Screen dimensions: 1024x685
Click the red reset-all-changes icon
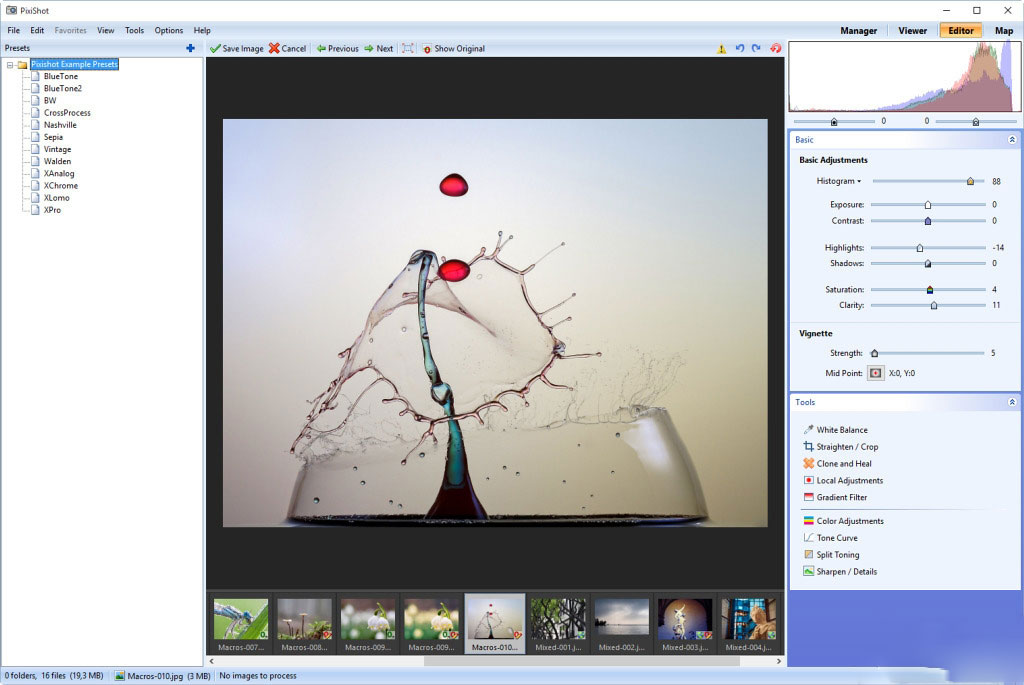[x=775, y=48]
